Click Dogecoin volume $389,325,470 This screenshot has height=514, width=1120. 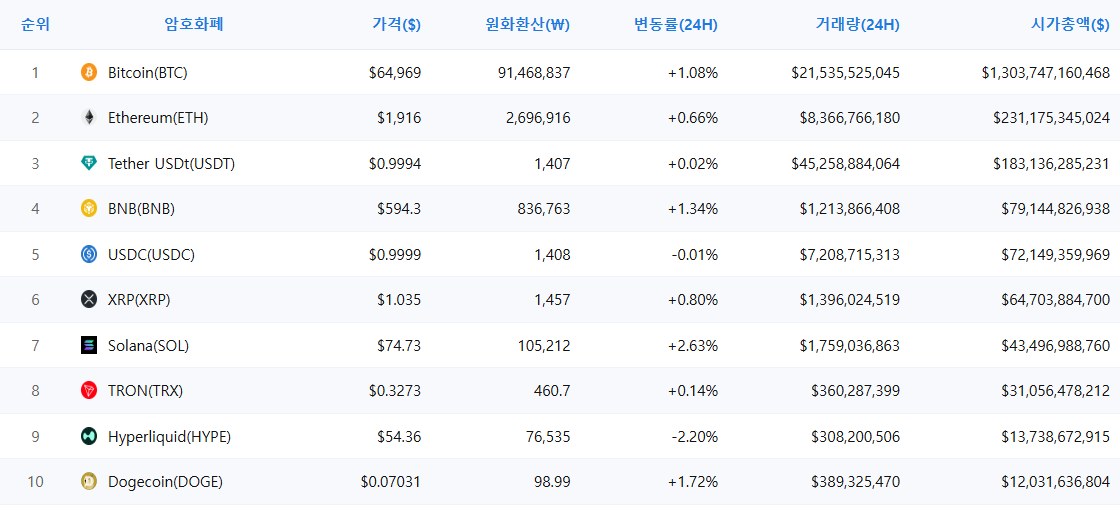[x=856, y=482]
